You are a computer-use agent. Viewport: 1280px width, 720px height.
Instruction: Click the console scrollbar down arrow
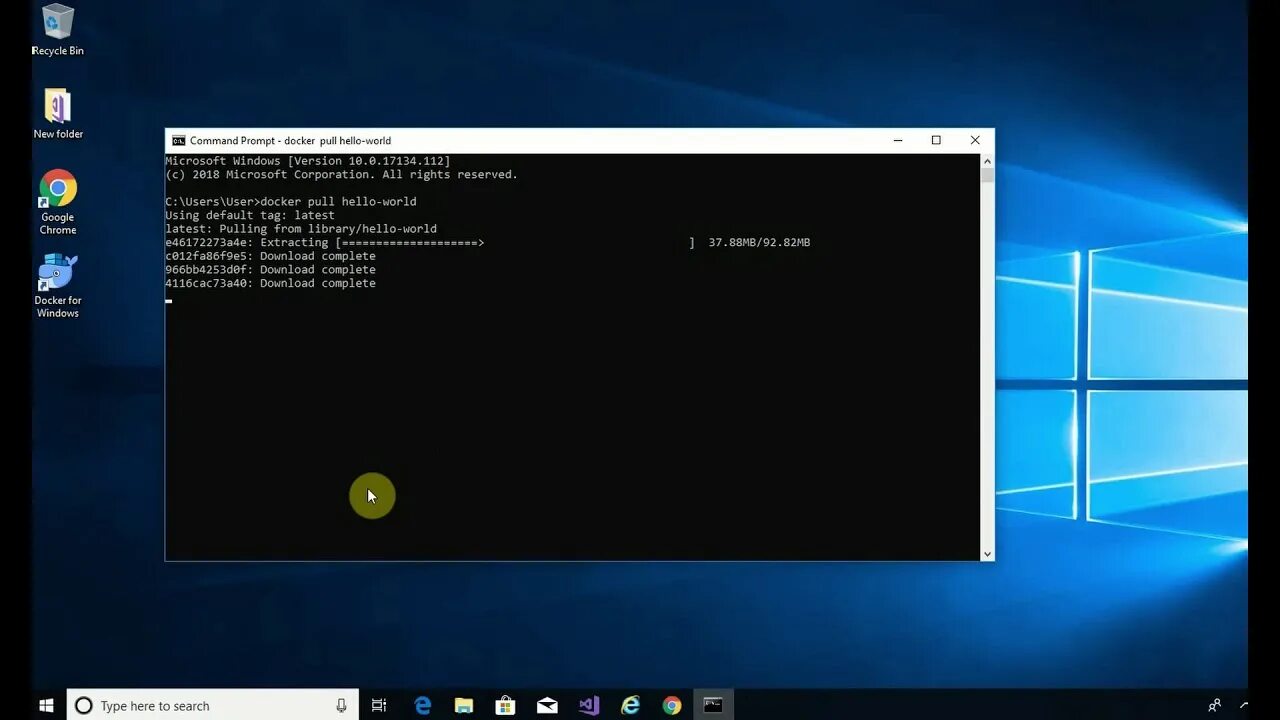[987, 554]
